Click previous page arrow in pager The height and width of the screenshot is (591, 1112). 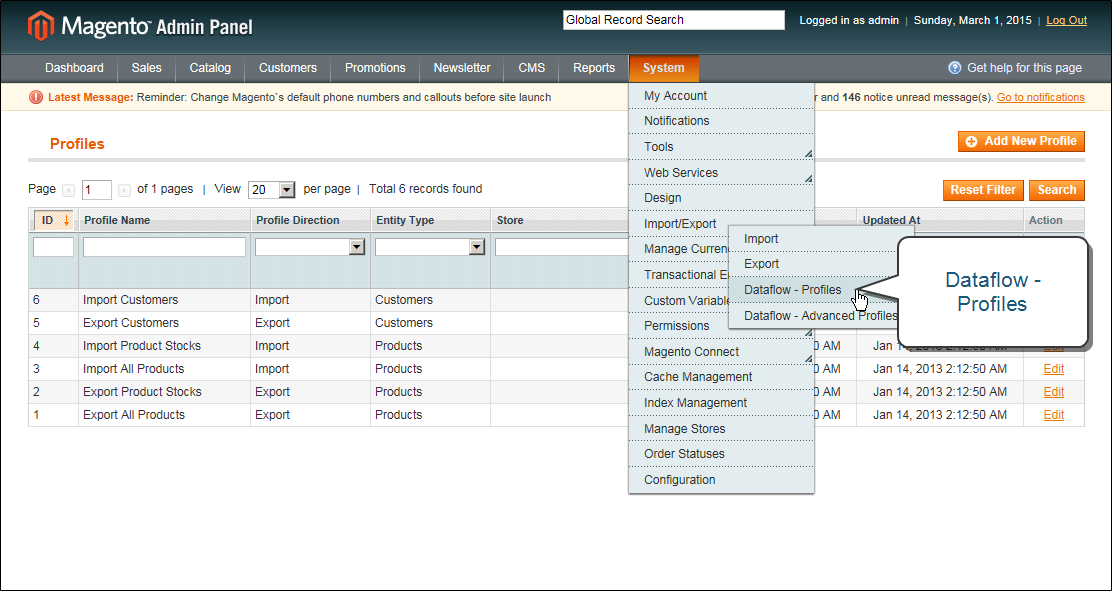coord(68,190)
